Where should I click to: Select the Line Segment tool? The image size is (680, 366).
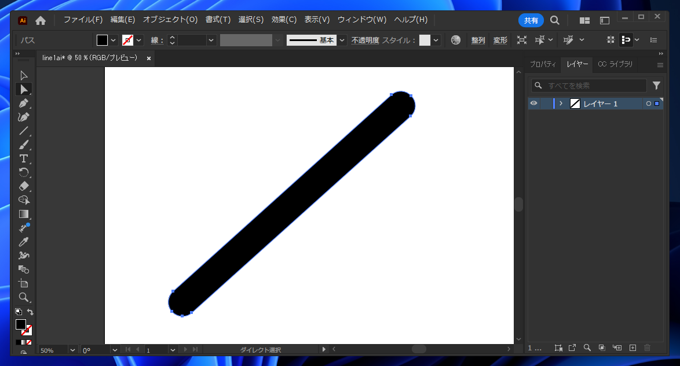pos(23,131)
